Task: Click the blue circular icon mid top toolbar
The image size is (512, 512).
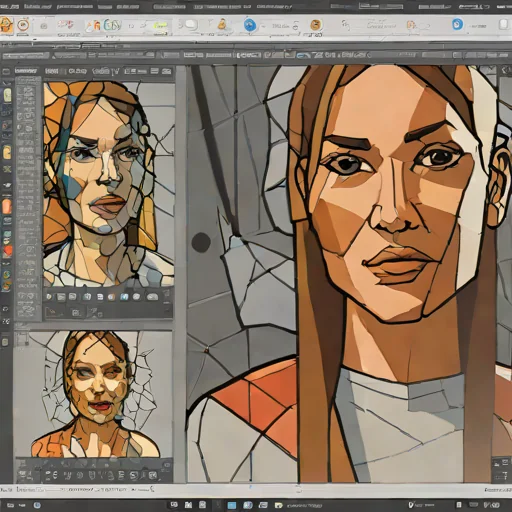Action: tap(250, 25)
